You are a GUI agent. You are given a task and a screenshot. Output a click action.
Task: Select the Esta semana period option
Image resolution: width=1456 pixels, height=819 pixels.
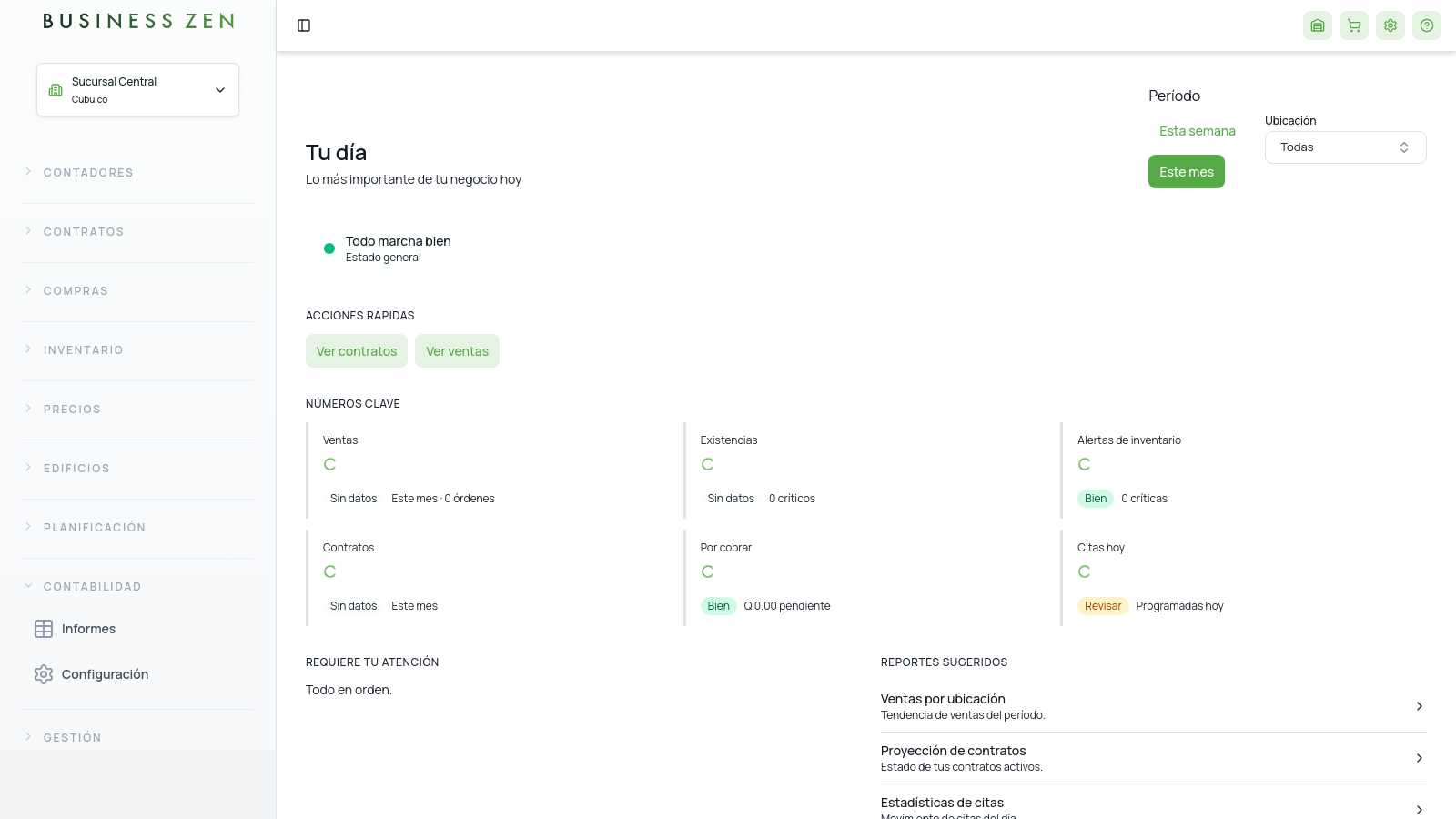[1198, 131]
